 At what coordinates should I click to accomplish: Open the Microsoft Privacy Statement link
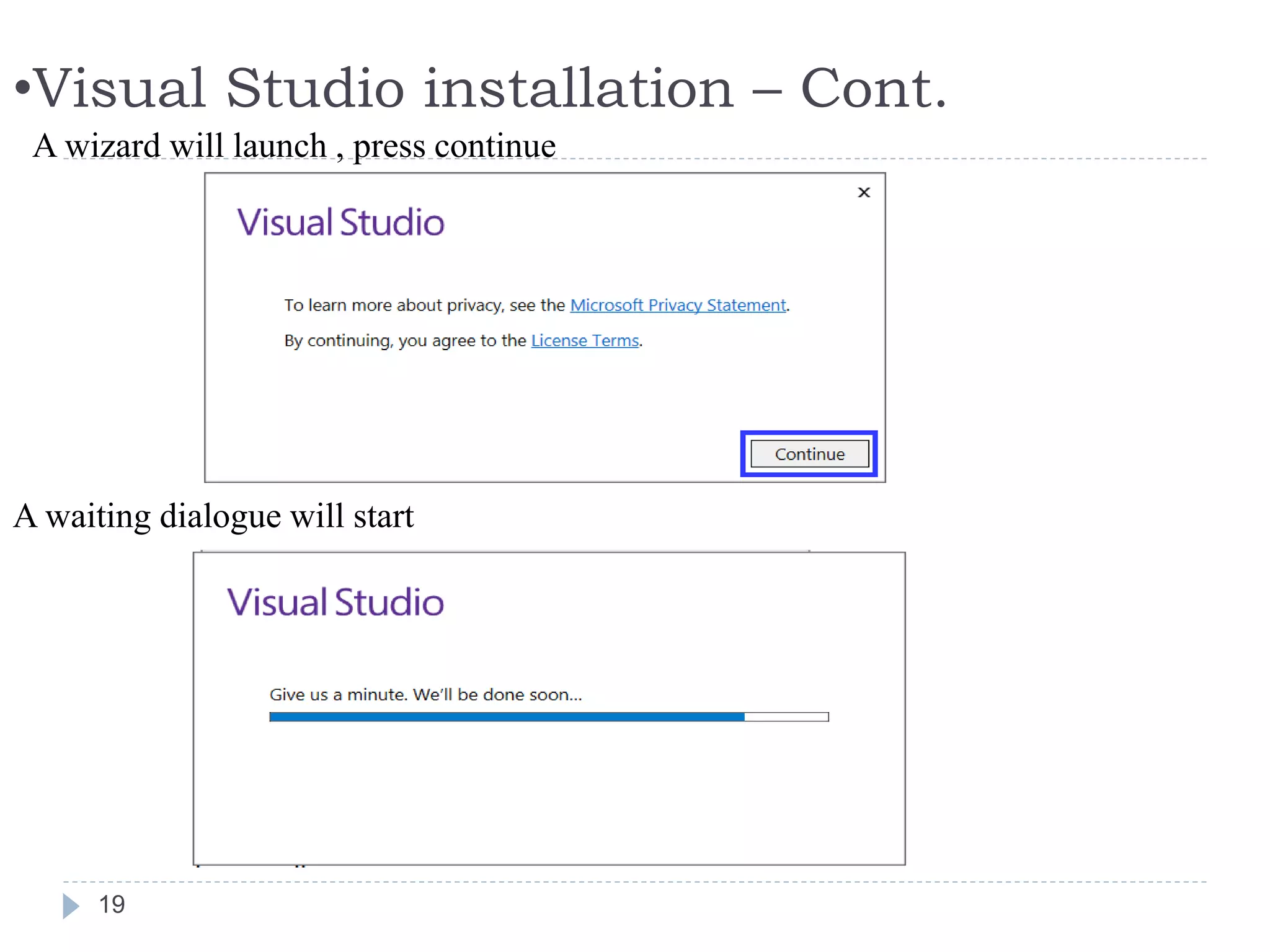[x=678, y=306]
